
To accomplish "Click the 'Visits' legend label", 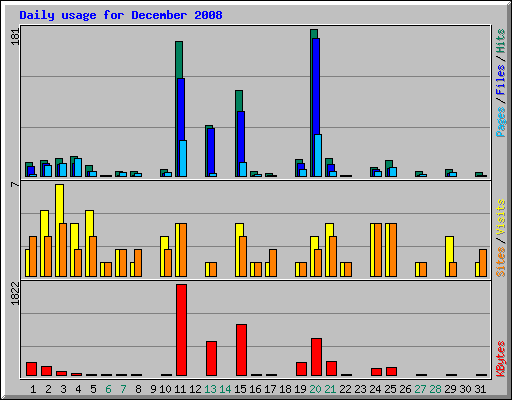I will pos(501,217).
